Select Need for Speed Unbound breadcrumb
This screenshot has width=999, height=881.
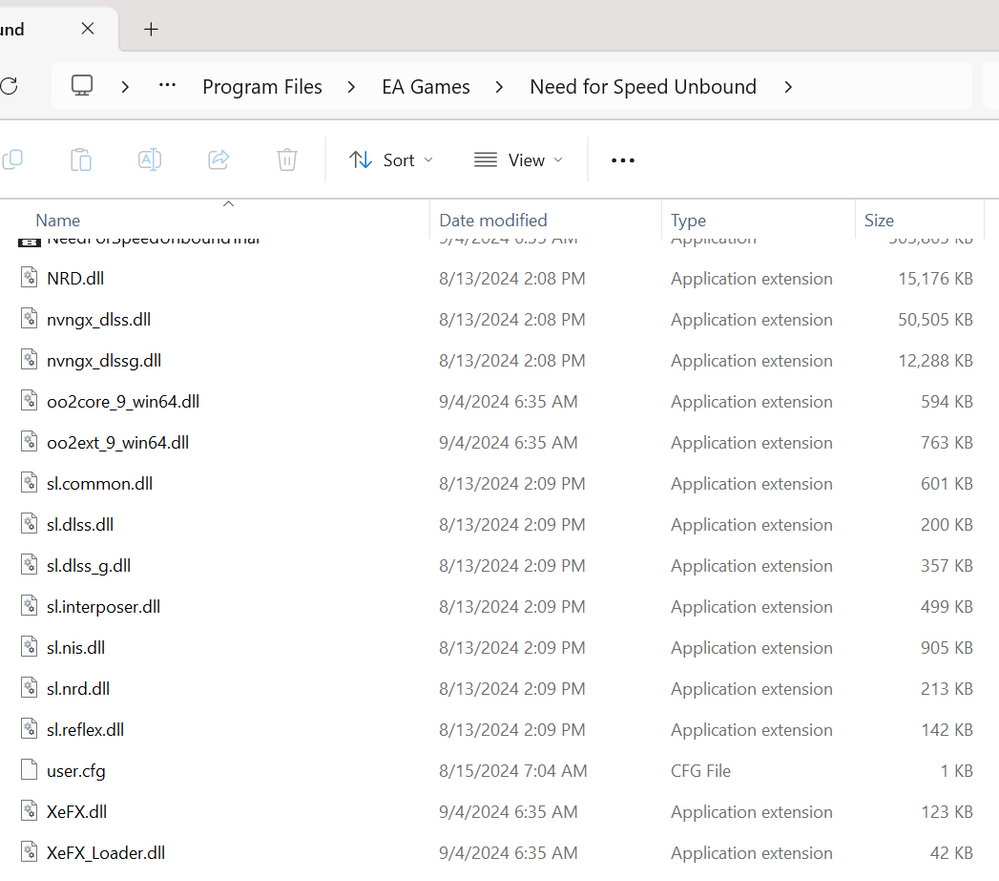click(x=643, y=87)
